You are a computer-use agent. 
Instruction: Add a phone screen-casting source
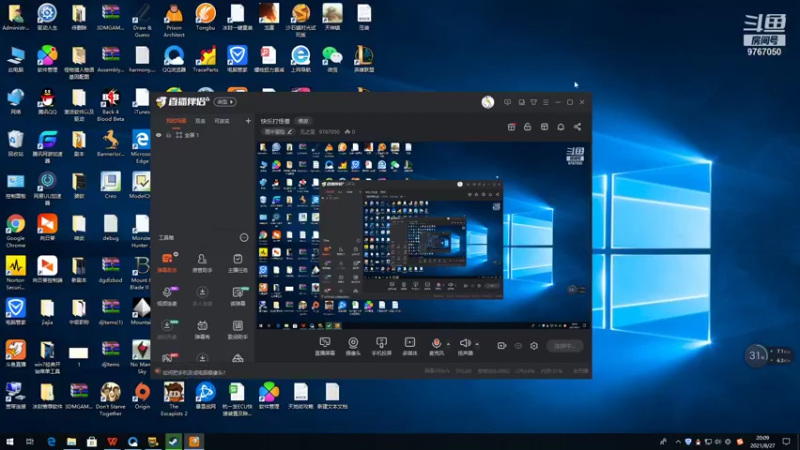pyautogui.click(x=381, y=346)
